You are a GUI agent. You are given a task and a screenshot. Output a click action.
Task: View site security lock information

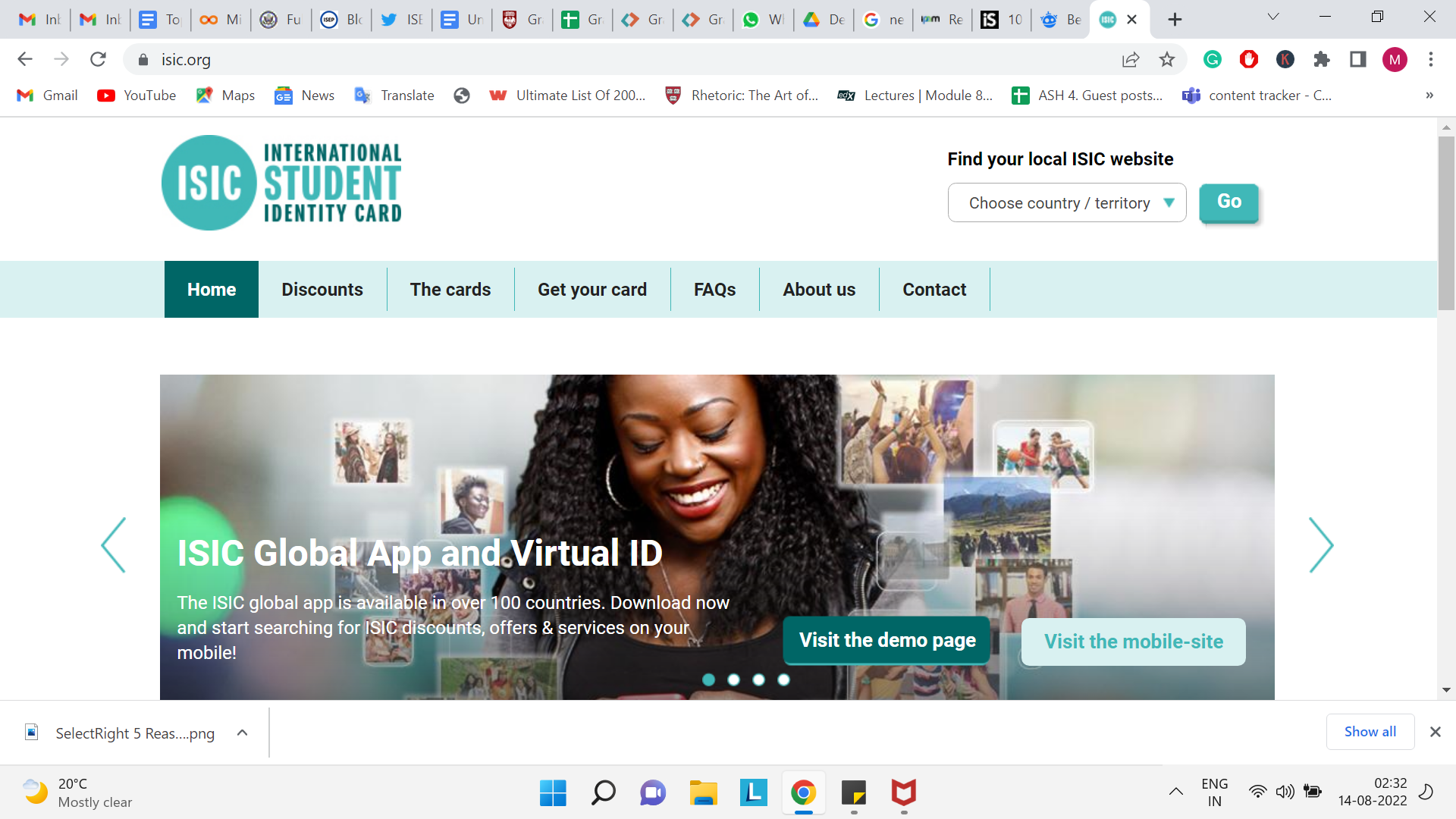[x=143, y=59]
